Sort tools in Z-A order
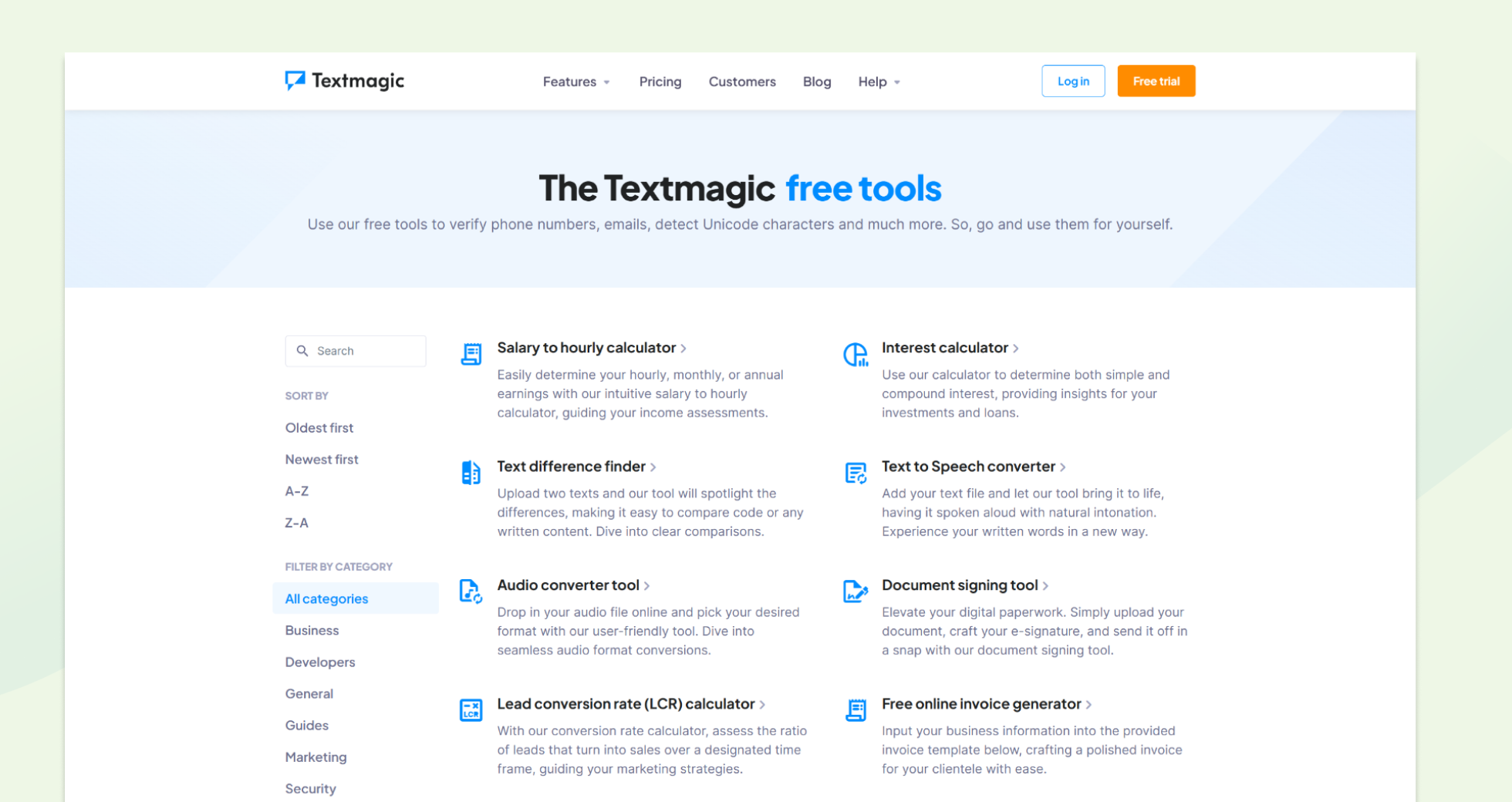This screenshot has height=802, width=1512. 297,523
